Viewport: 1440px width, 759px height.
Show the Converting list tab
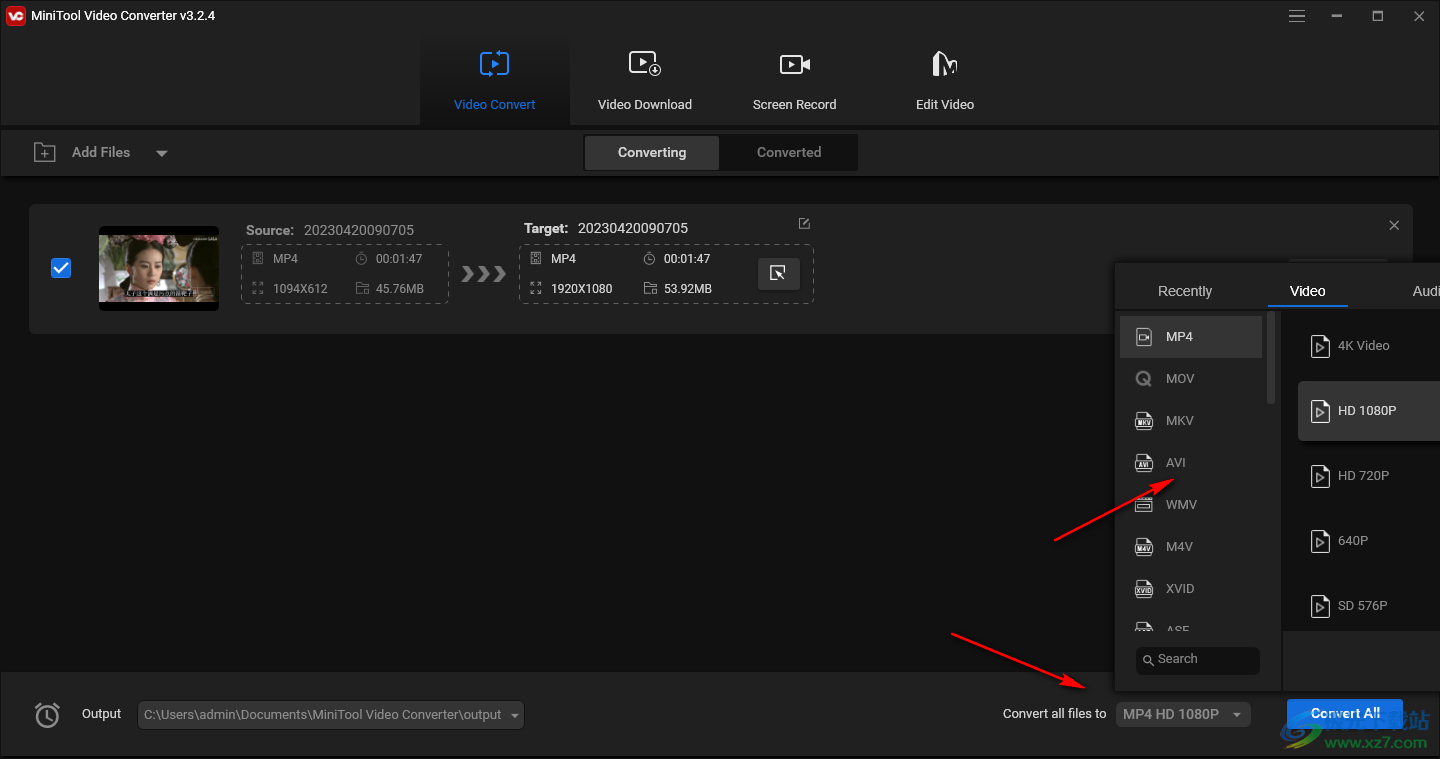[652, 153]
